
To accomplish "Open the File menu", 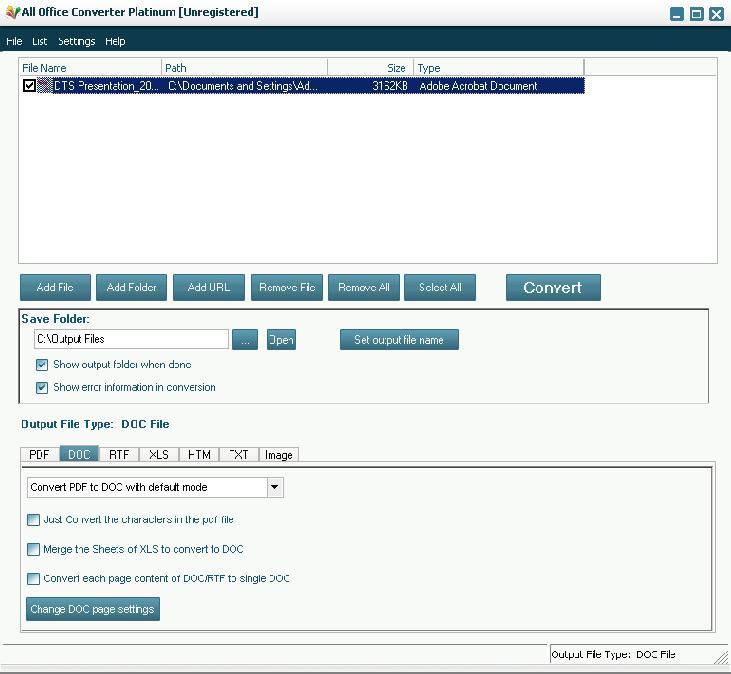I will click(14, 41).
